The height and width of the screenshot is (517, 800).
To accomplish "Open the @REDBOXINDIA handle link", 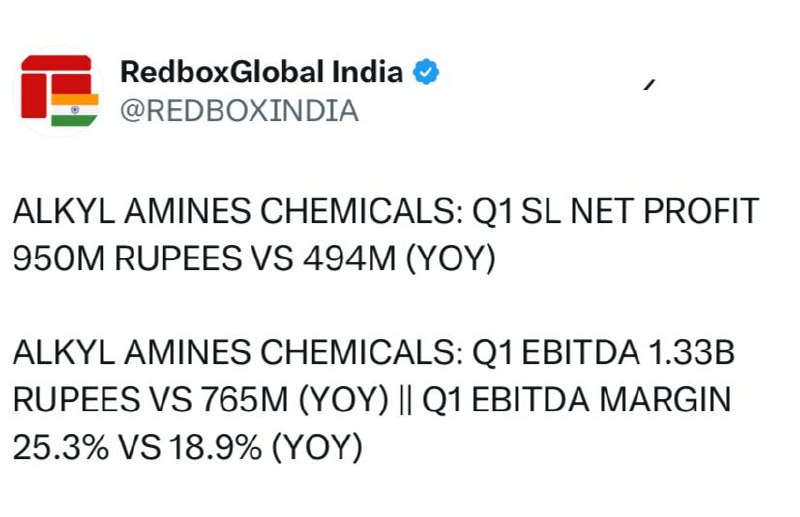I will (239, 111).
